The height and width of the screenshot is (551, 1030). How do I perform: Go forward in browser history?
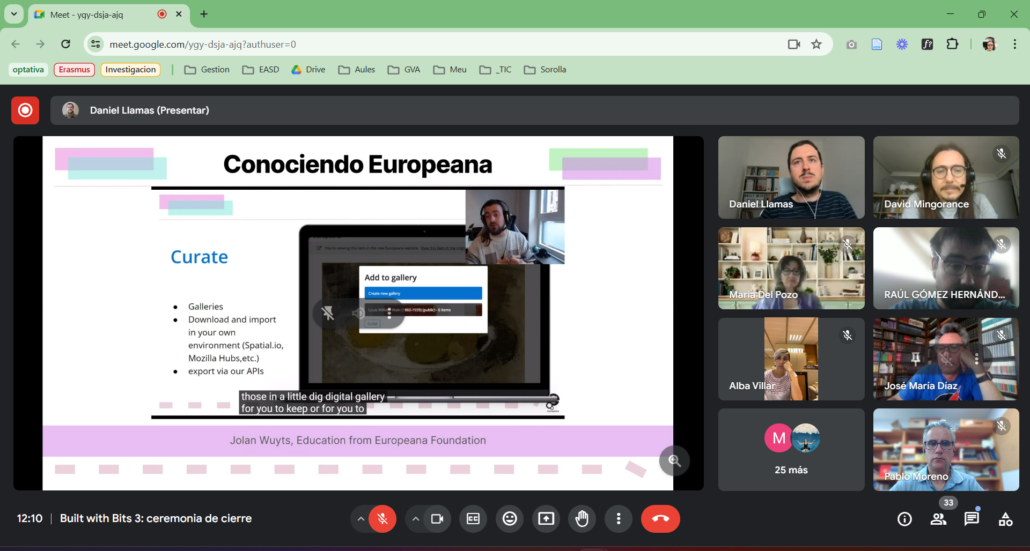41,44
